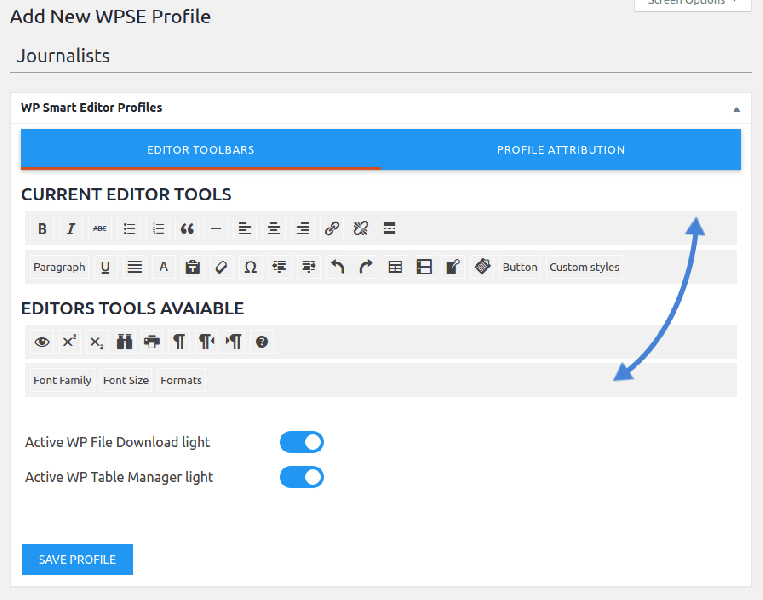Open the Paragraph format dropdown
The height and width of the screenshot is (600, 763).
coord(59,267)
